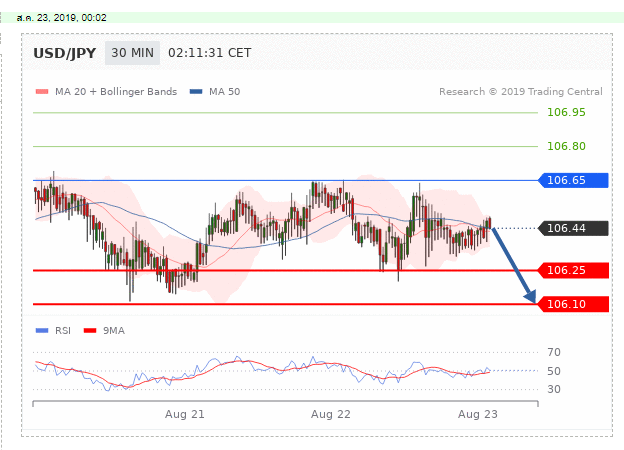Click the RSI 50 axis value
Screen dimensions: 624x450
[554, 371]
